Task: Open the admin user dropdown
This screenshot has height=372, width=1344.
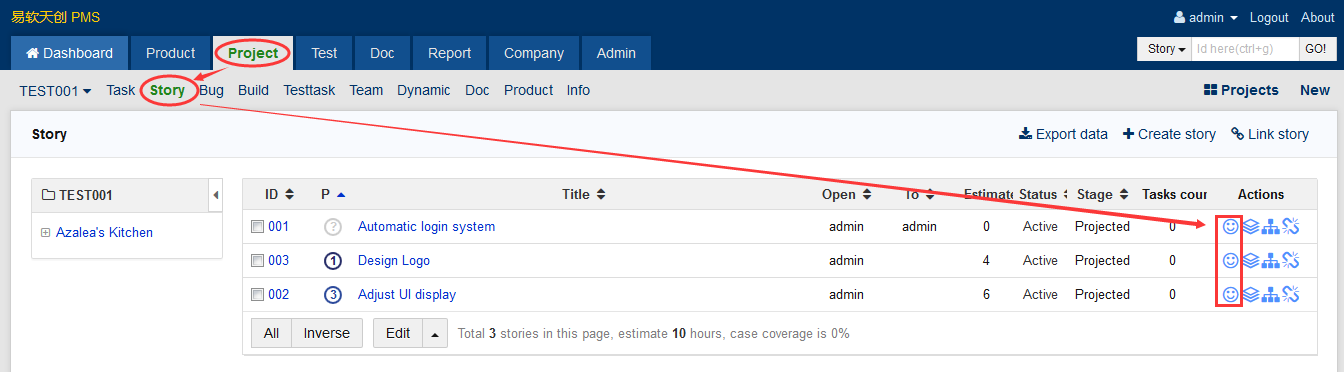Action: (1206, 18)
